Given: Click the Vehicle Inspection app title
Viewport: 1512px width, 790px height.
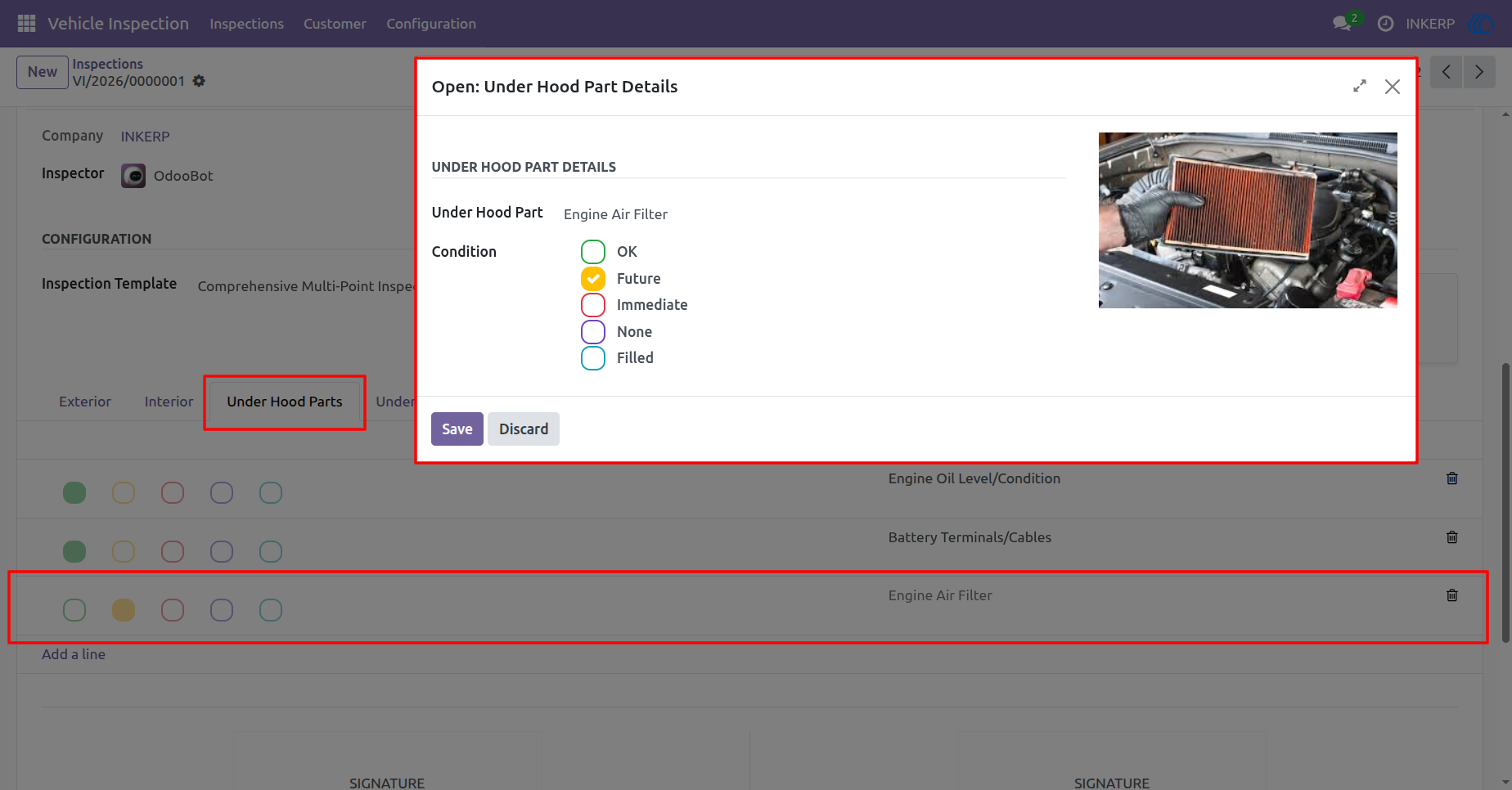Looking at the screenshot, I should click(118, 24).
